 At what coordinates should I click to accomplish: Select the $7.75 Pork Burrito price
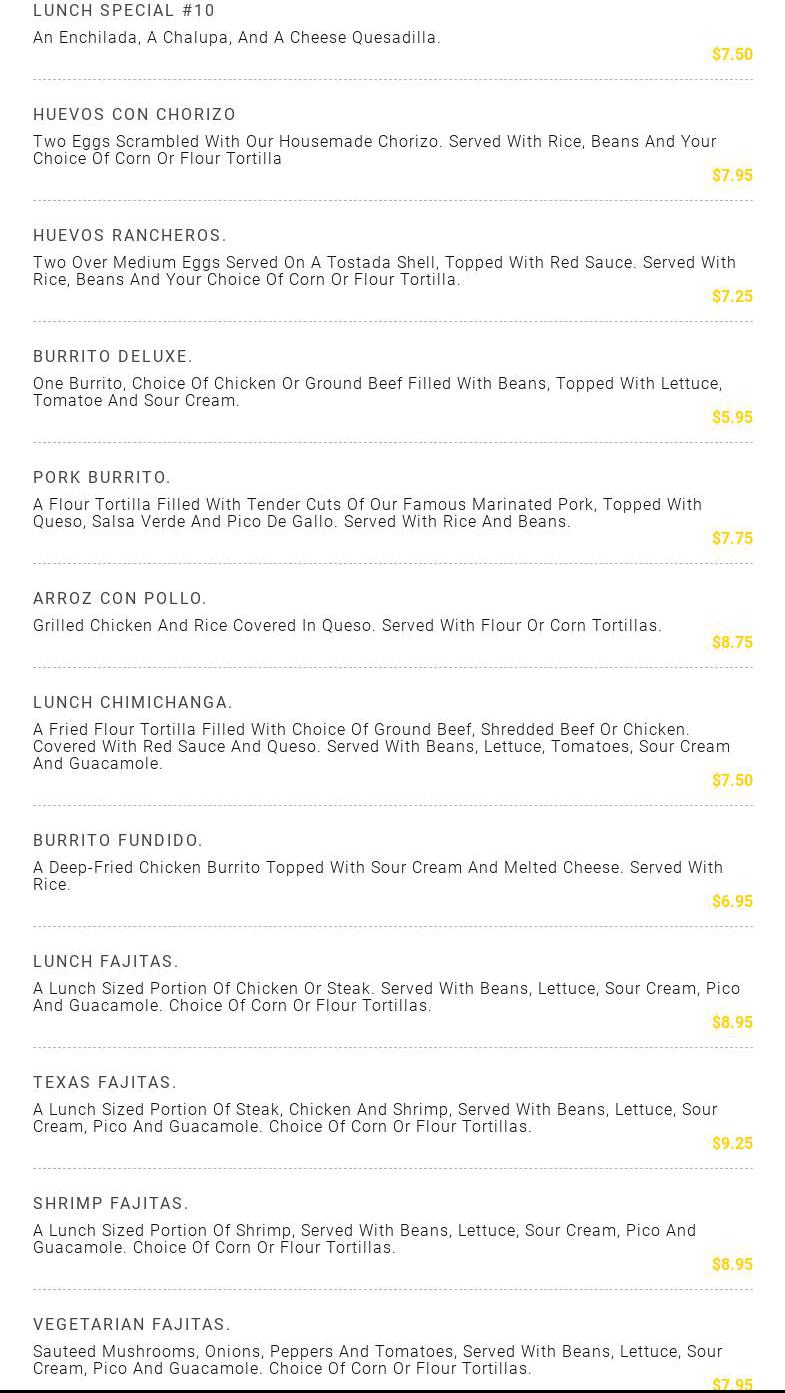tap(732, 538)
